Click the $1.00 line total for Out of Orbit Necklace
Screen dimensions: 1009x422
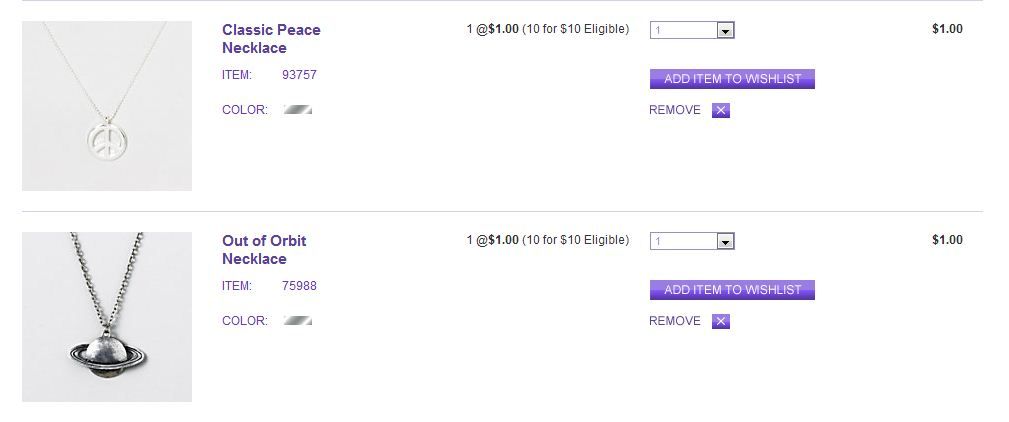(947, 240)
